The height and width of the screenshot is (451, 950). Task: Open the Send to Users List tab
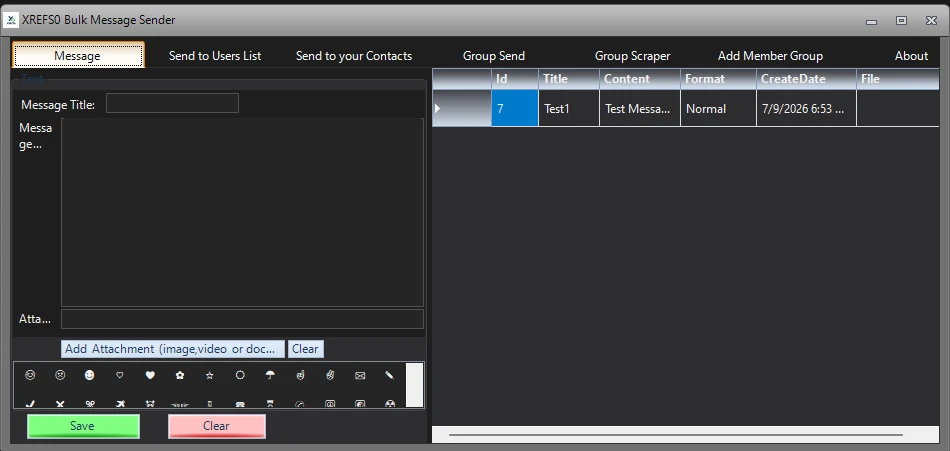point(215,56)
